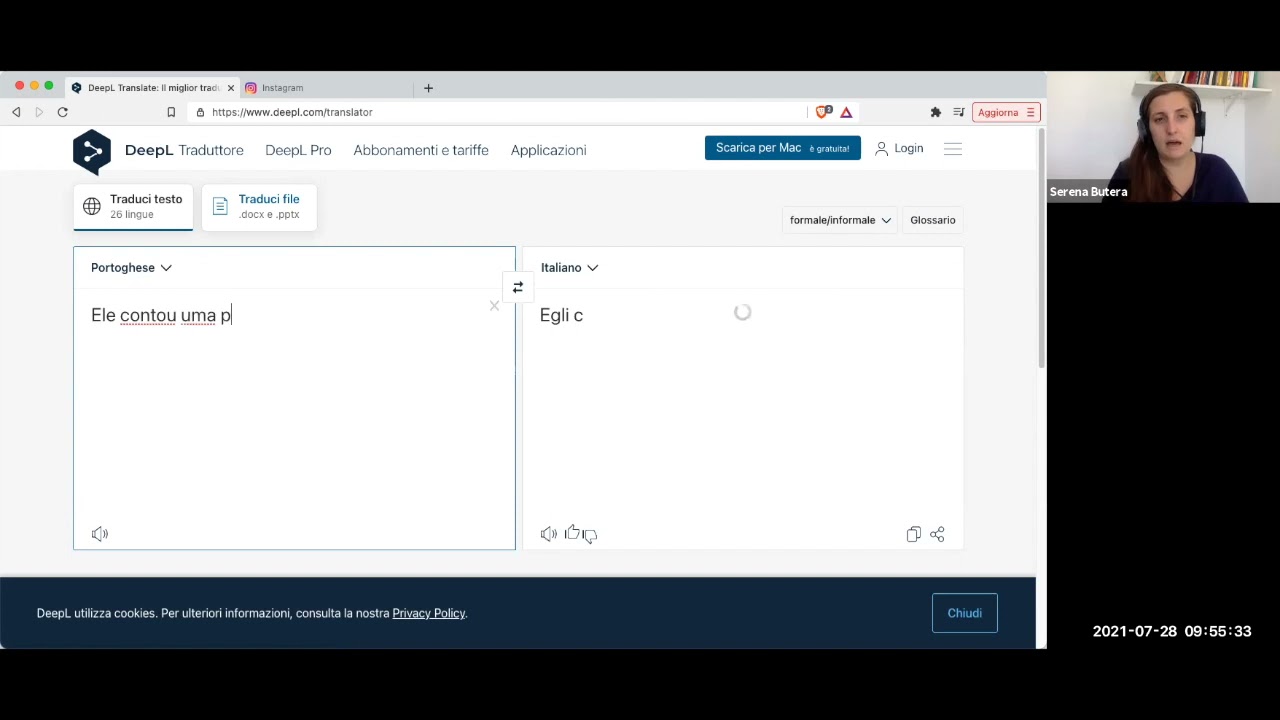
Task: Give thumbs up to translation
Action: (x=572, y=533)
